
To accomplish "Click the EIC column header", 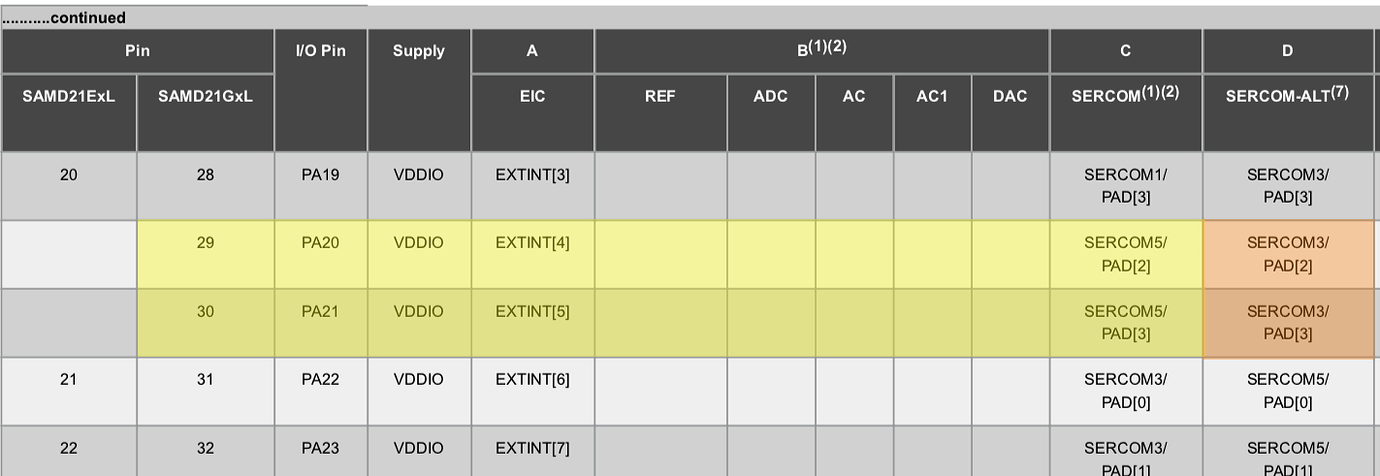I will (x=532, y=96).
